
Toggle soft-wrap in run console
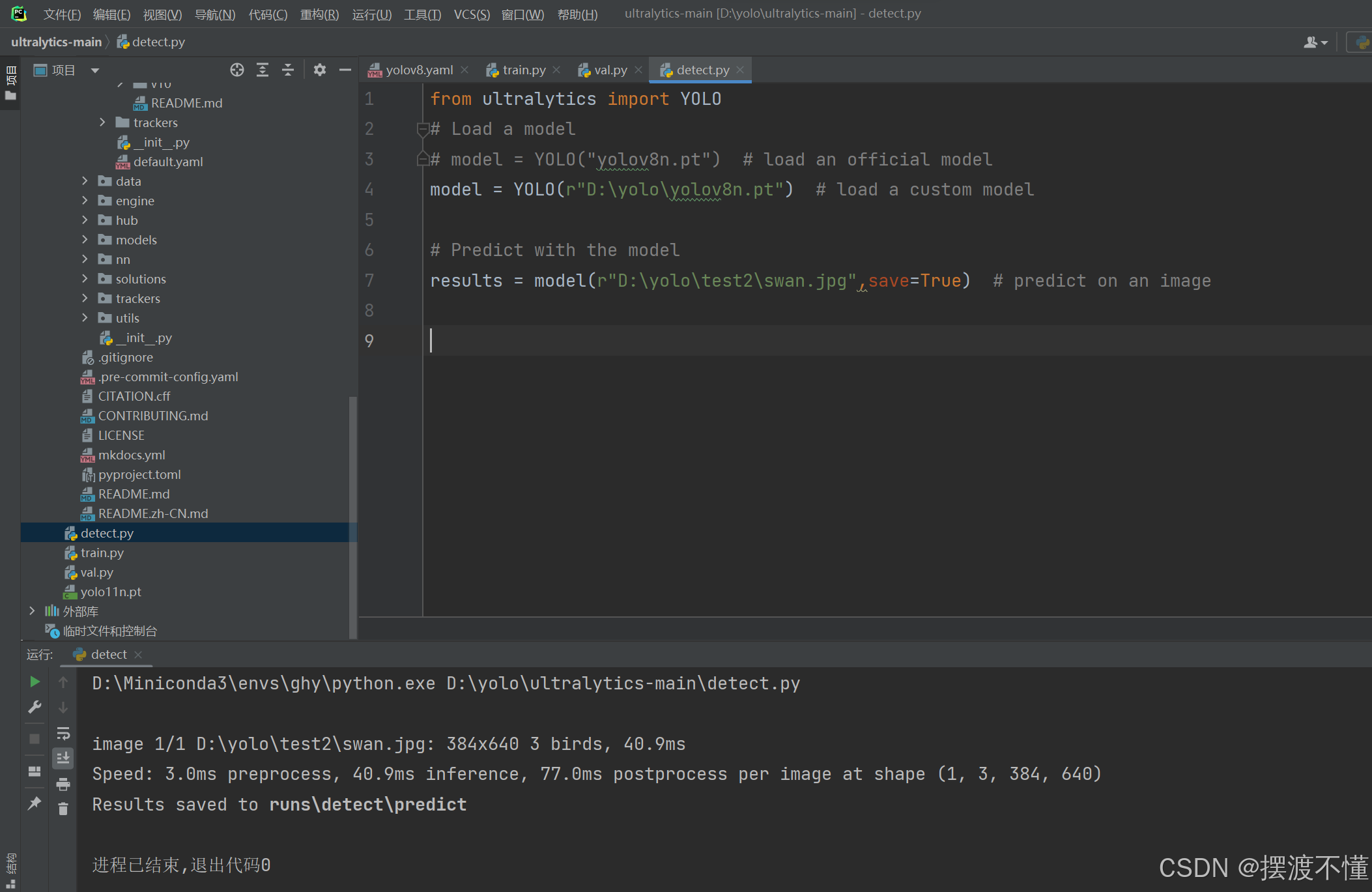pyautogui.click(x=63, y=734)
